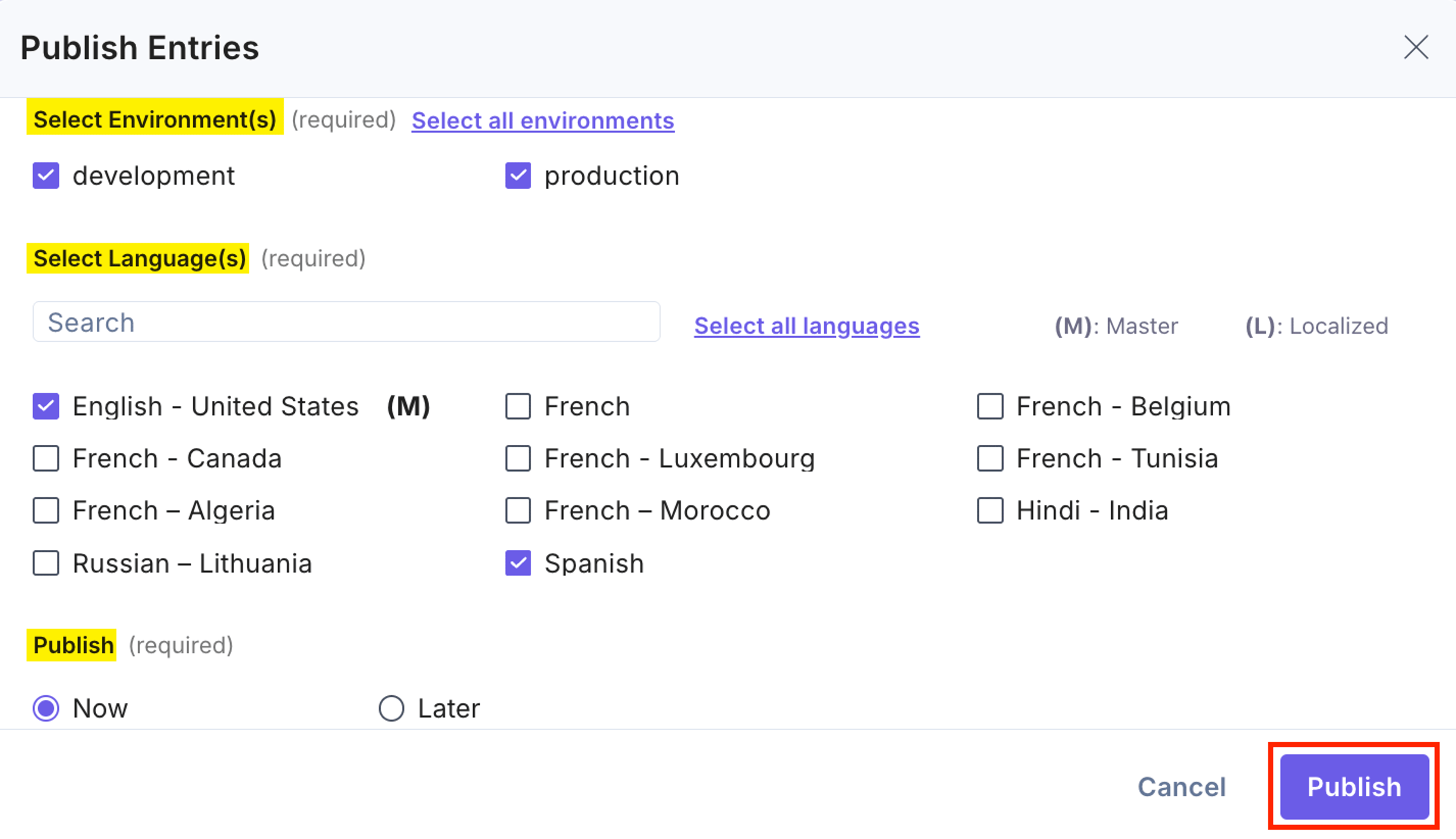Click Select all languages link
The image size is (1456, 839).
806,326
